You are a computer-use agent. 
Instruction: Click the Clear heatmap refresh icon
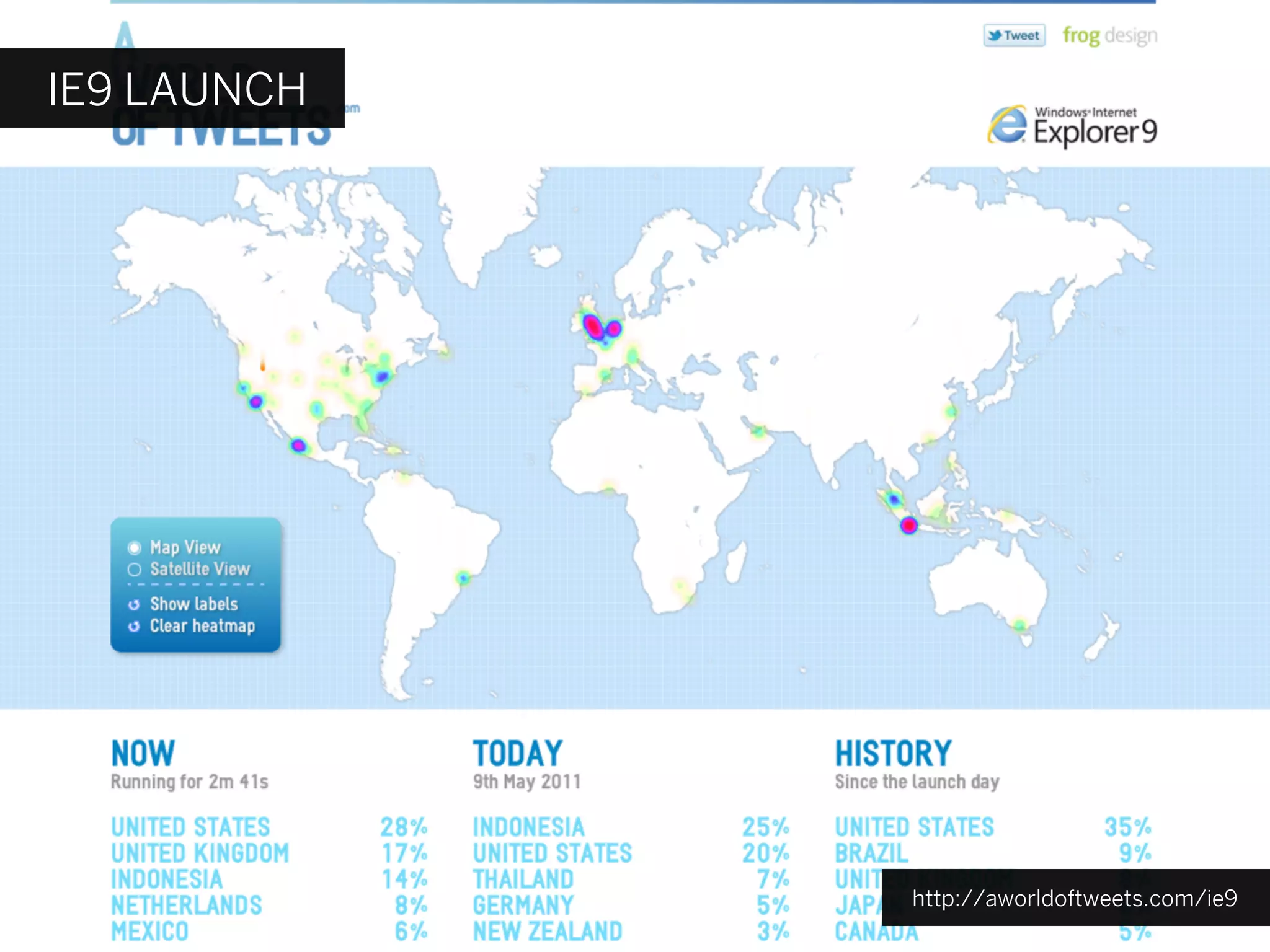pos(134,627)
